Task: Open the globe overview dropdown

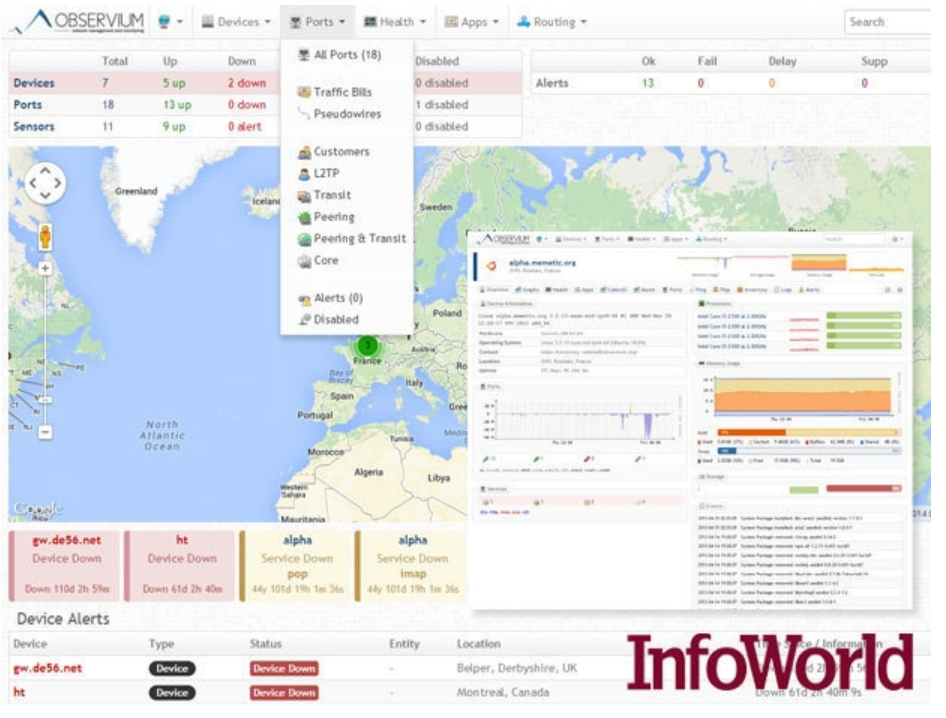Action: point(170,22)
